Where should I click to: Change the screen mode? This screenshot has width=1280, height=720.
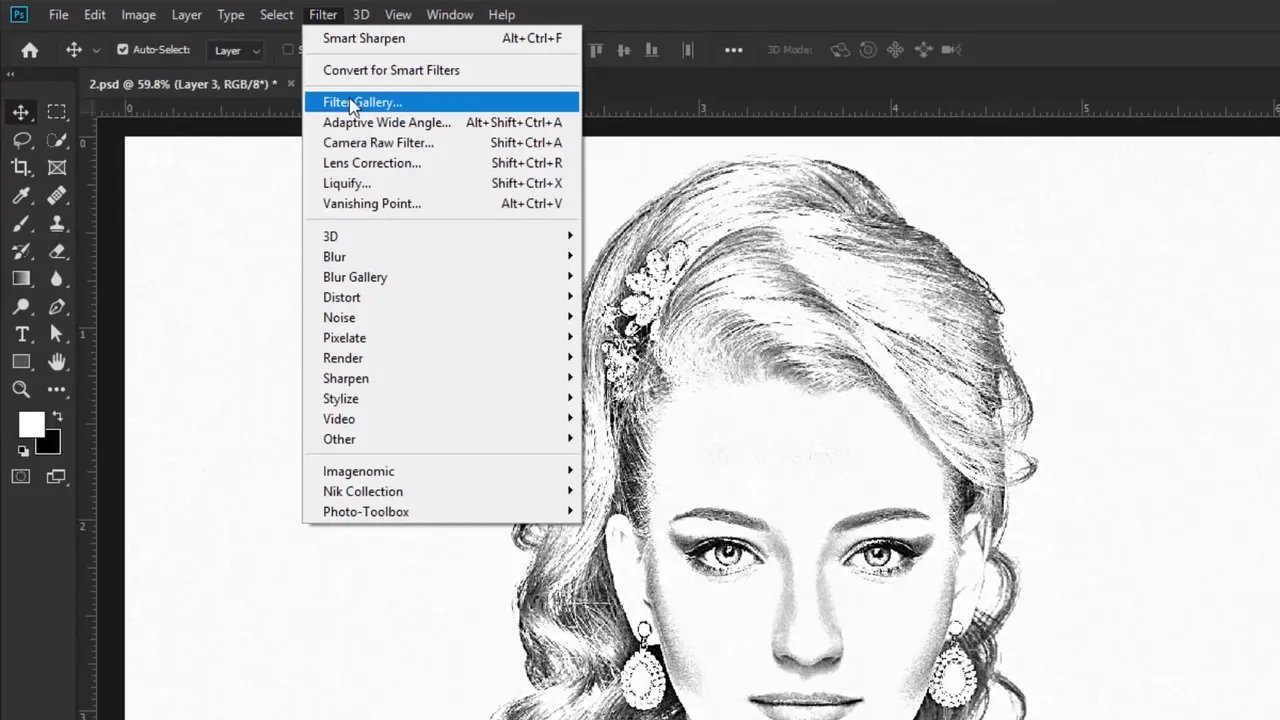(56, 477)
